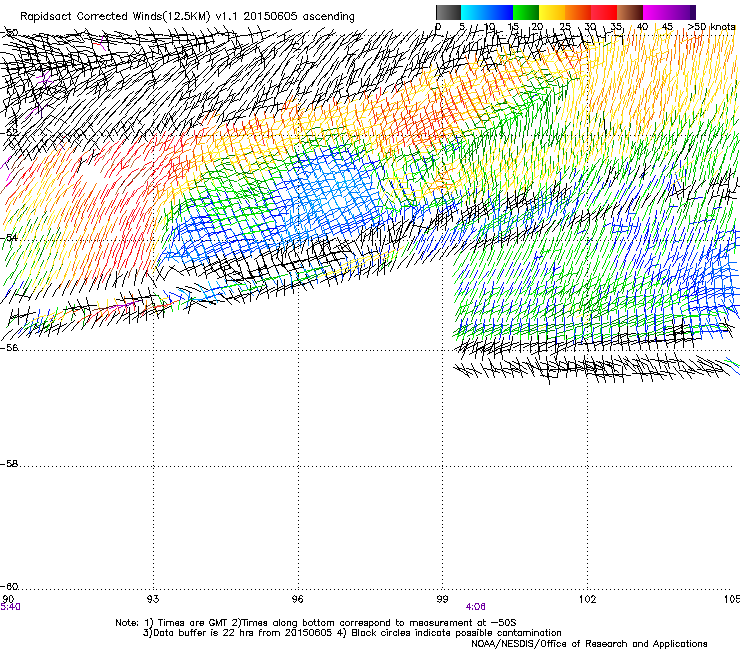Click the purple time stamp '5:40'

coord(10,607)
